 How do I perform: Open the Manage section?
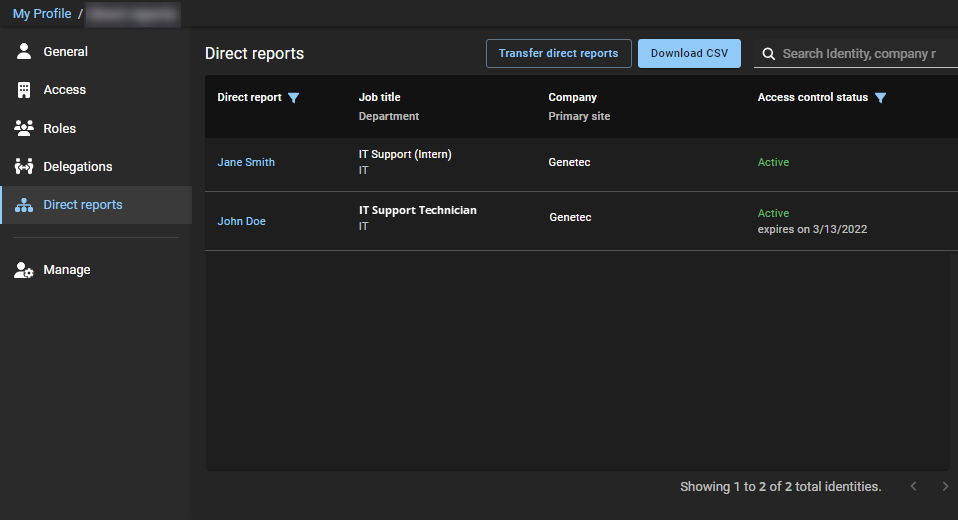pyautogui.click(x=97, y=269)
